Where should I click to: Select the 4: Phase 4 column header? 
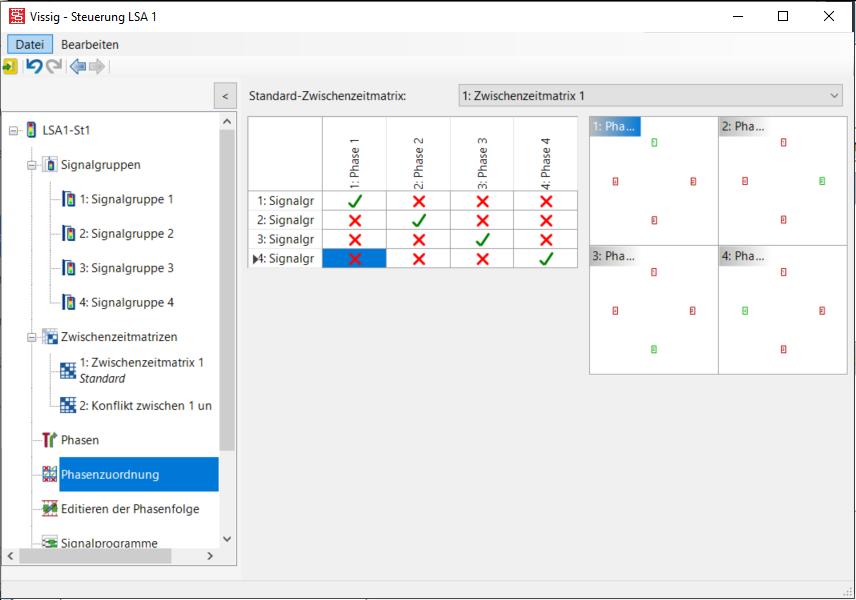[545, 154]
